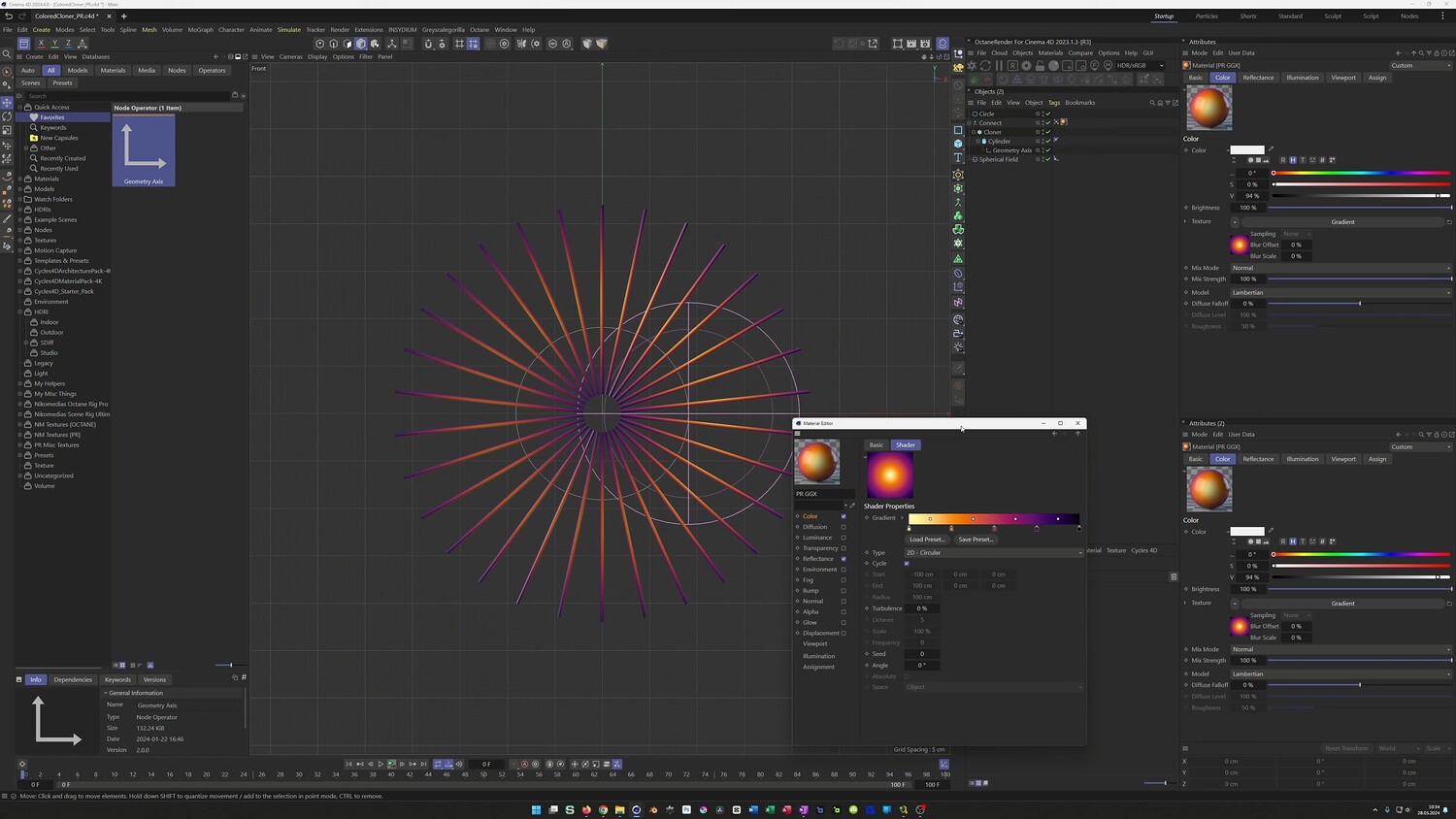Enable the Alpha channel checkbox
1456x819 pixels.
click(x=844, y=611)
